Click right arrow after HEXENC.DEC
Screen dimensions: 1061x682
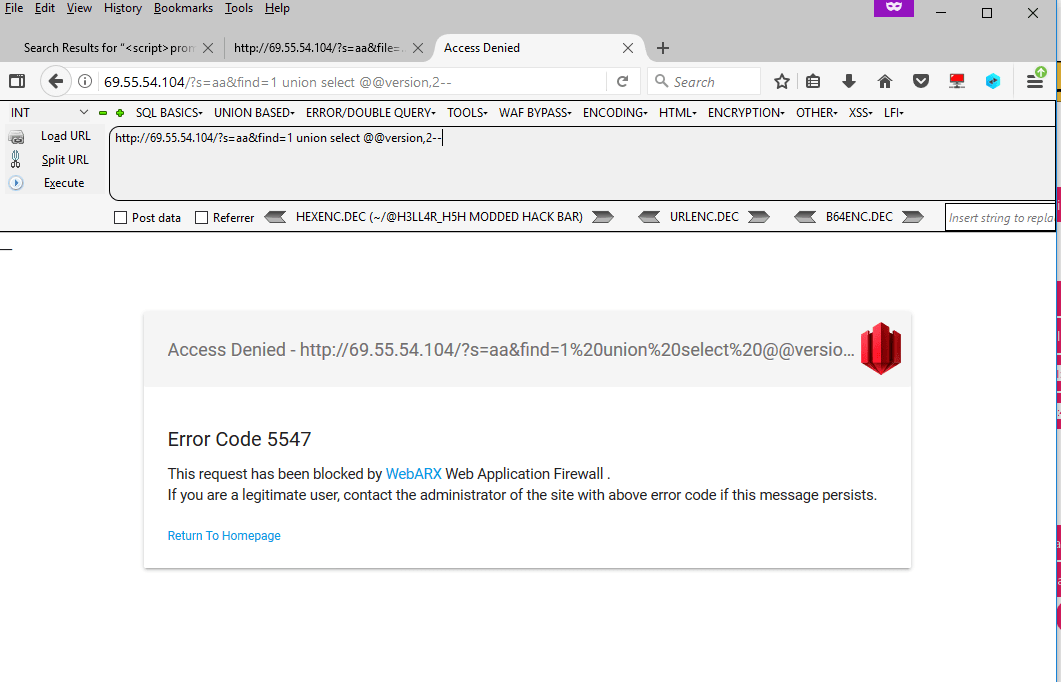point(603,217)
